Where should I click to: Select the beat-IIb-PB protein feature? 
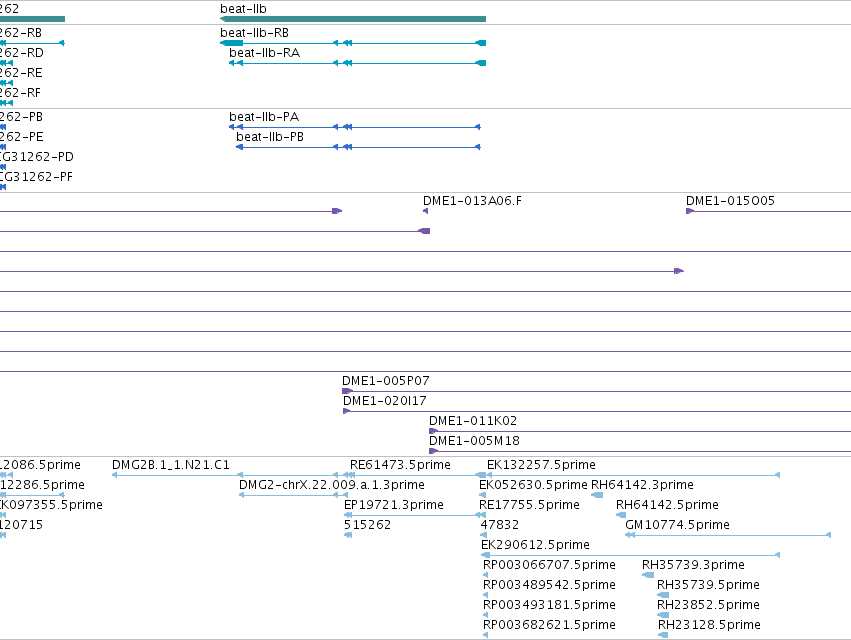pos(358,147)
